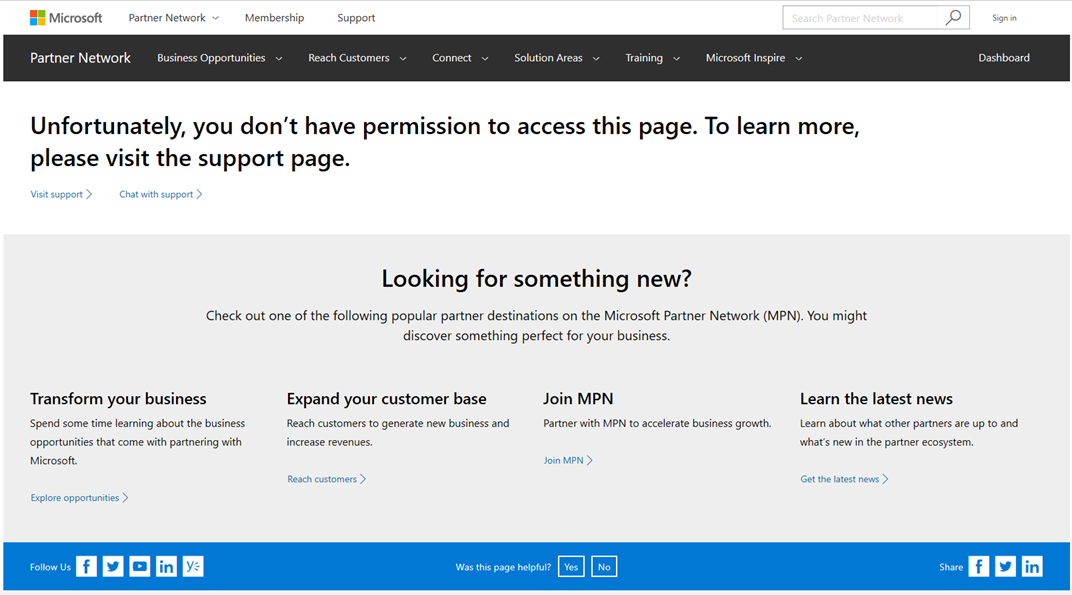The image size is (1072, 595).
Task: Expand Solution Areas menu
Action: point(557,58)
